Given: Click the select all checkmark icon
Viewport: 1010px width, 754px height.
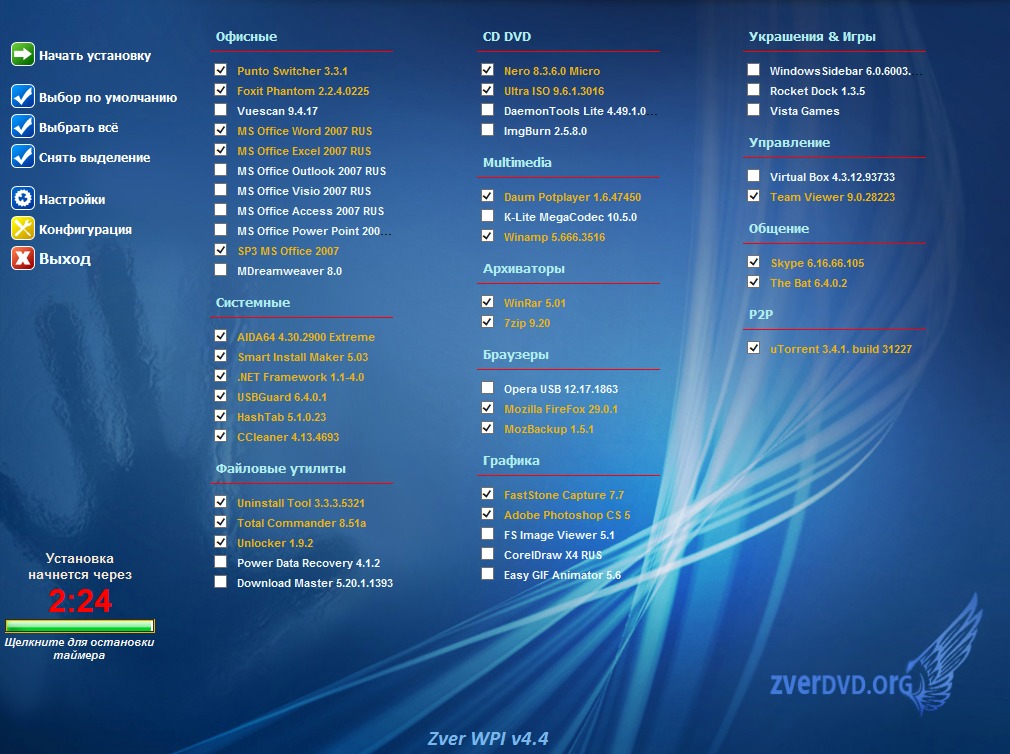Looking at the screenshot, I should coord(23,126).
